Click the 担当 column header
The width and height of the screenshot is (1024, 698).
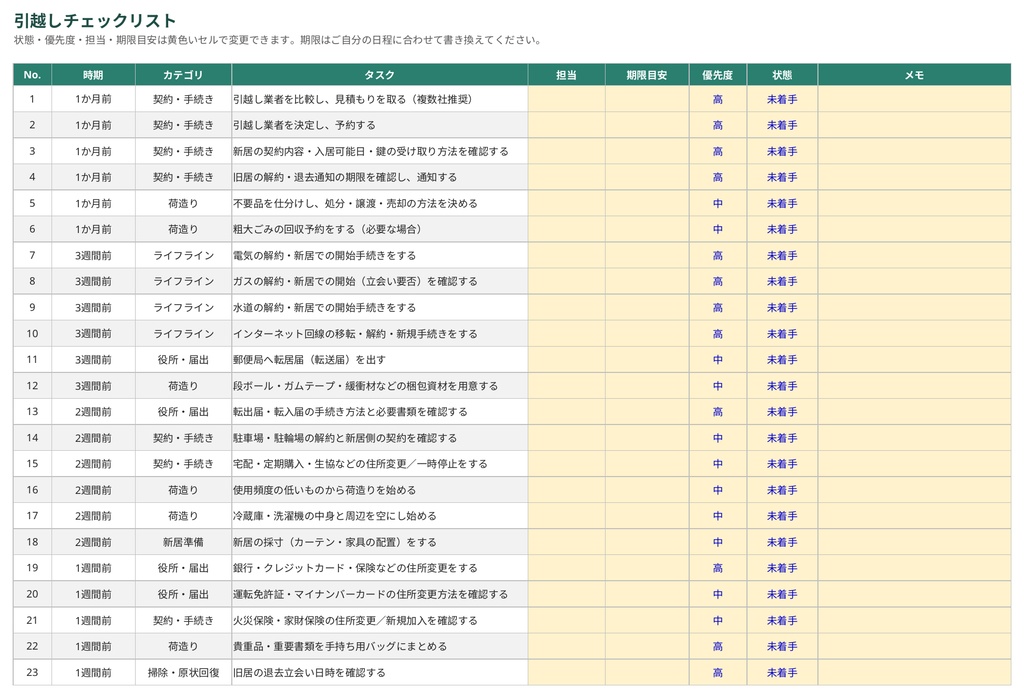(566, 75)
